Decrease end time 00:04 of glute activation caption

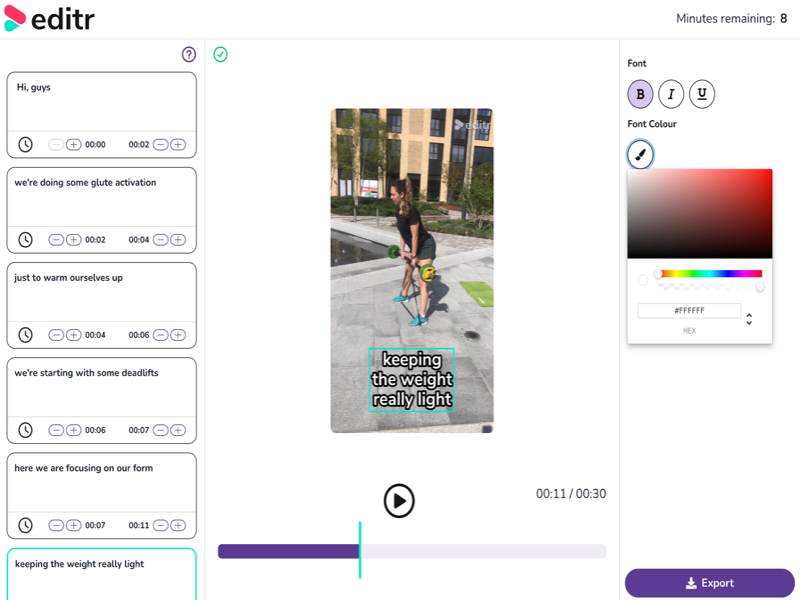161,239
